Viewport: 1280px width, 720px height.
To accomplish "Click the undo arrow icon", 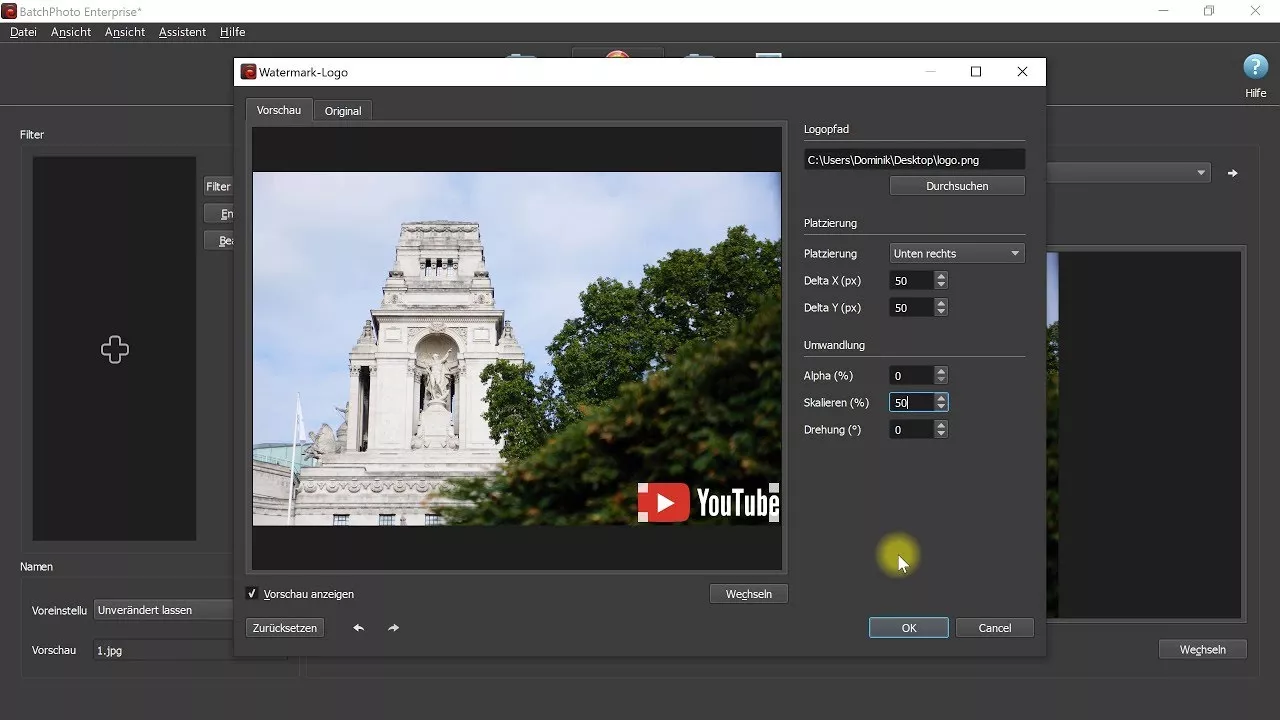I will pyautogui.click(x=358, y=627).
